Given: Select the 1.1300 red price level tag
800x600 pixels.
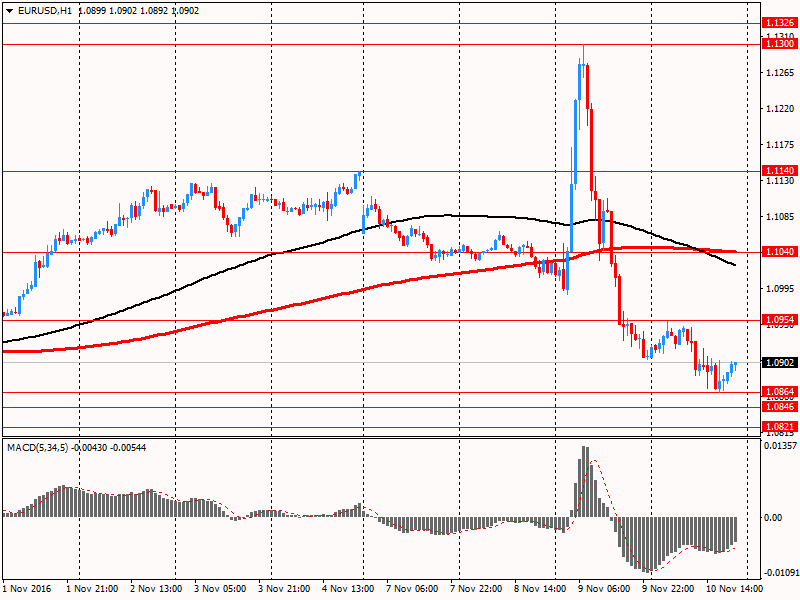Looking at the screenshot, I should [x=778, y=44].
